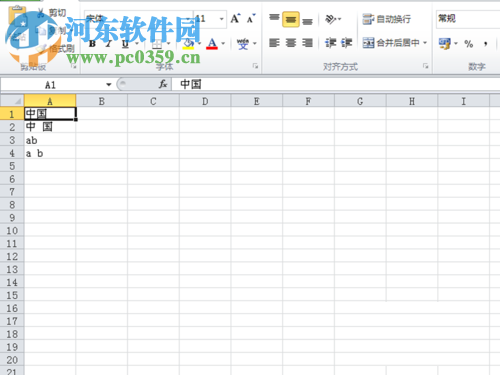Select column D header
The image size is (500, 375).
pyautogui.click(x=205, y=101)
